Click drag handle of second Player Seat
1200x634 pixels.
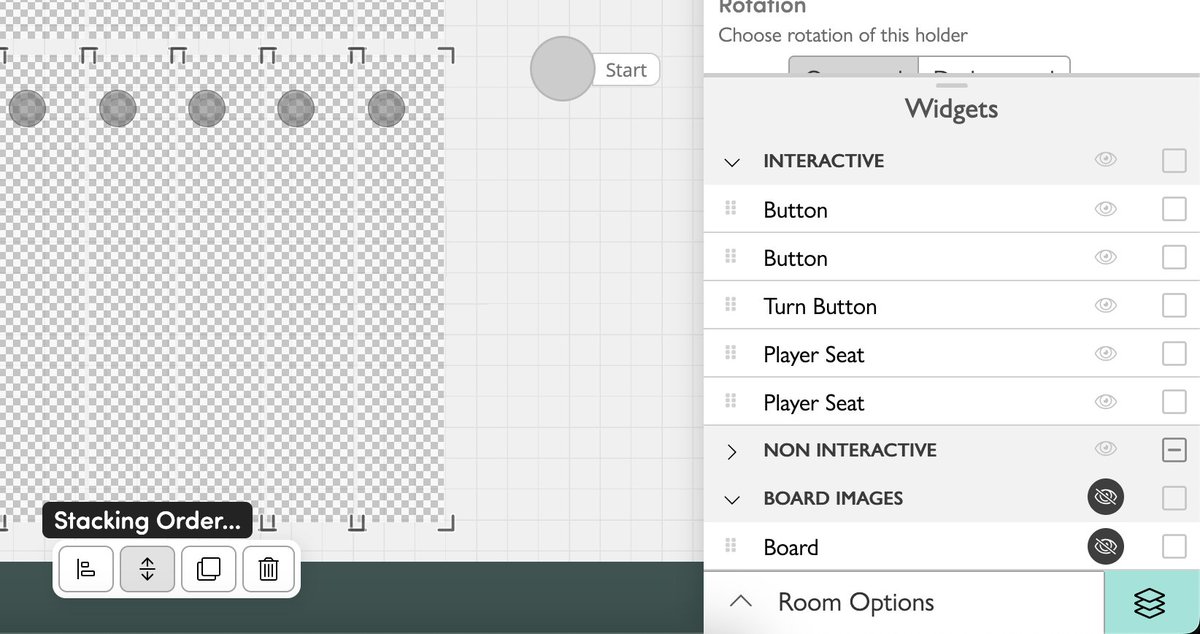pyautogui.click(x=730, y=401)
